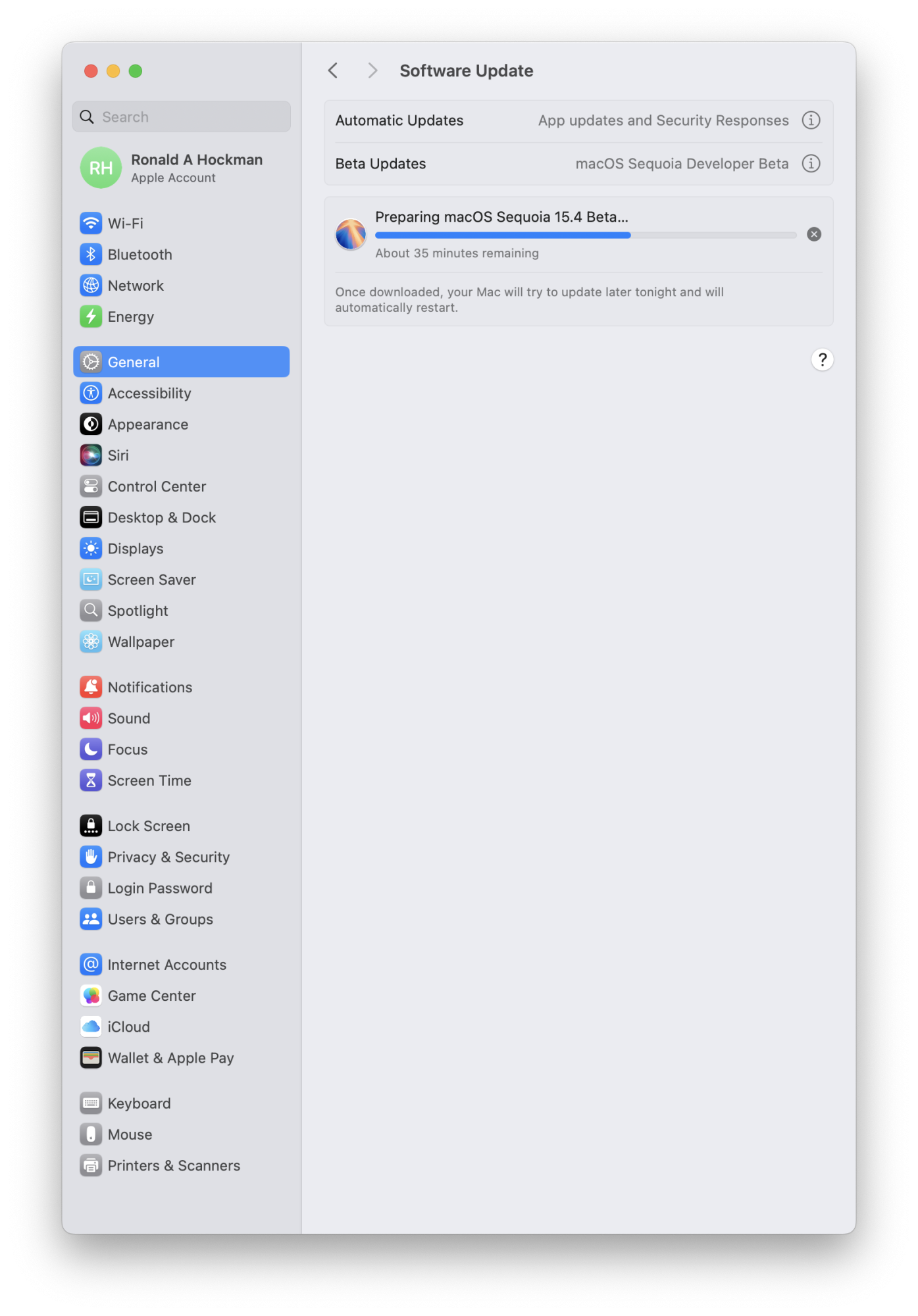Open Beta Updates info button
Image resolution: width=918 pixels, height=1316 pixels.
pos(811,163)
